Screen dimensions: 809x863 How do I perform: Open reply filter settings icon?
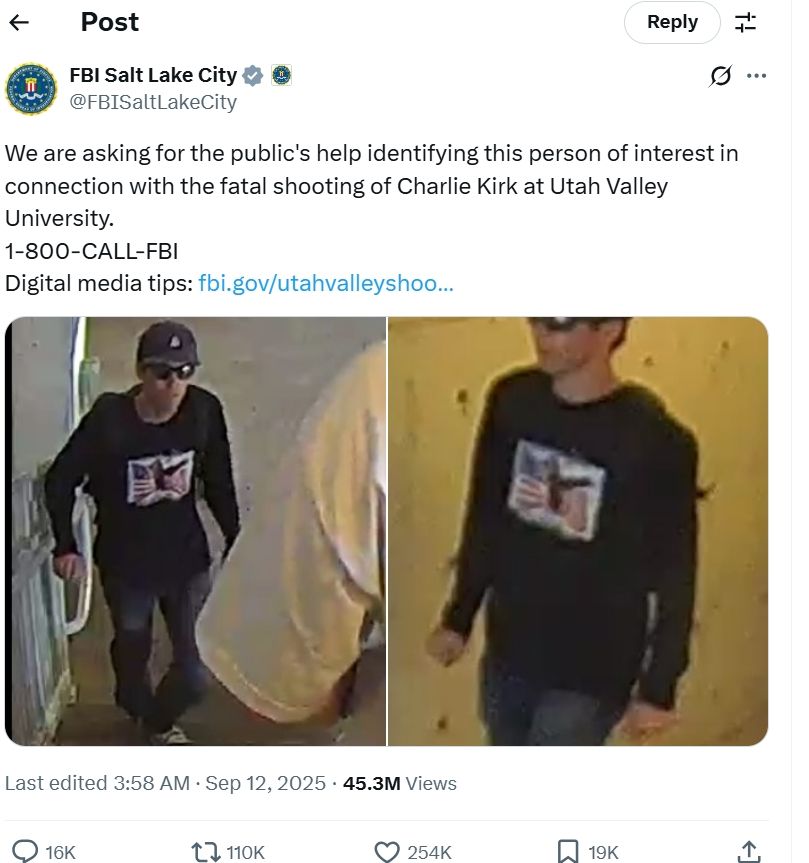745,23
